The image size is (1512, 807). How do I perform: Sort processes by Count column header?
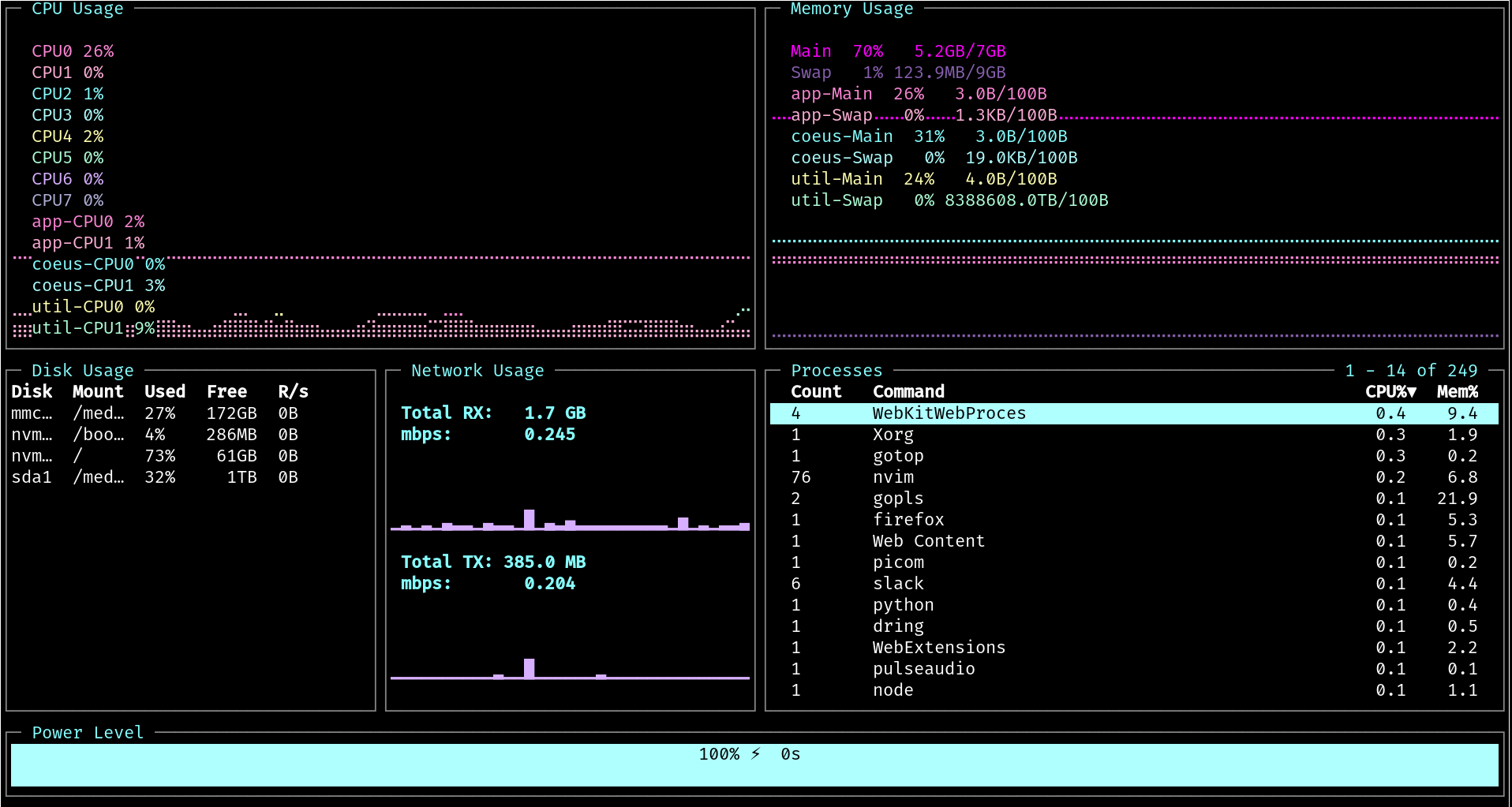click(x=816, y=392)
